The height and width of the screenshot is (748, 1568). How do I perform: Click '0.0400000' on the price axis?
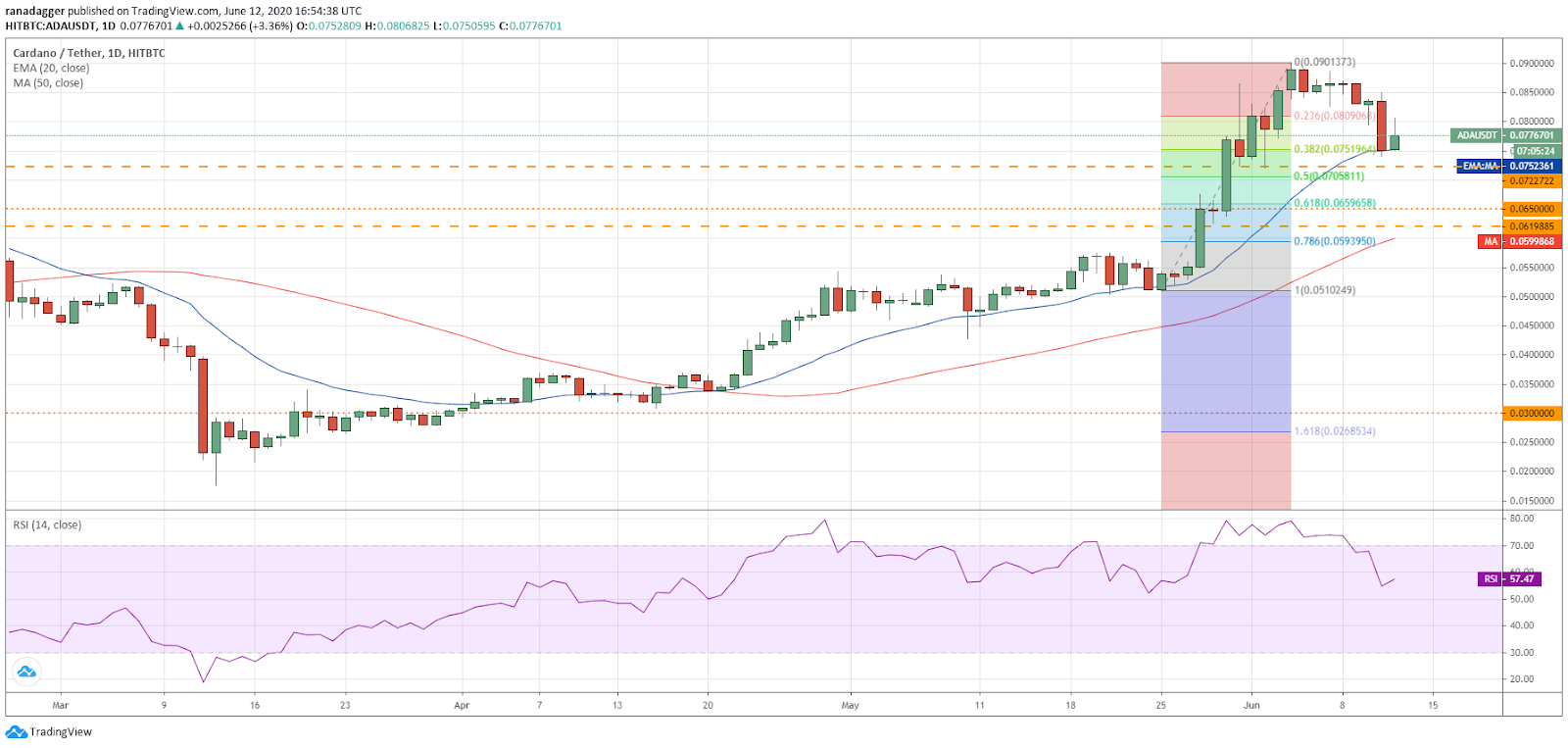[x=1532, y=355]
